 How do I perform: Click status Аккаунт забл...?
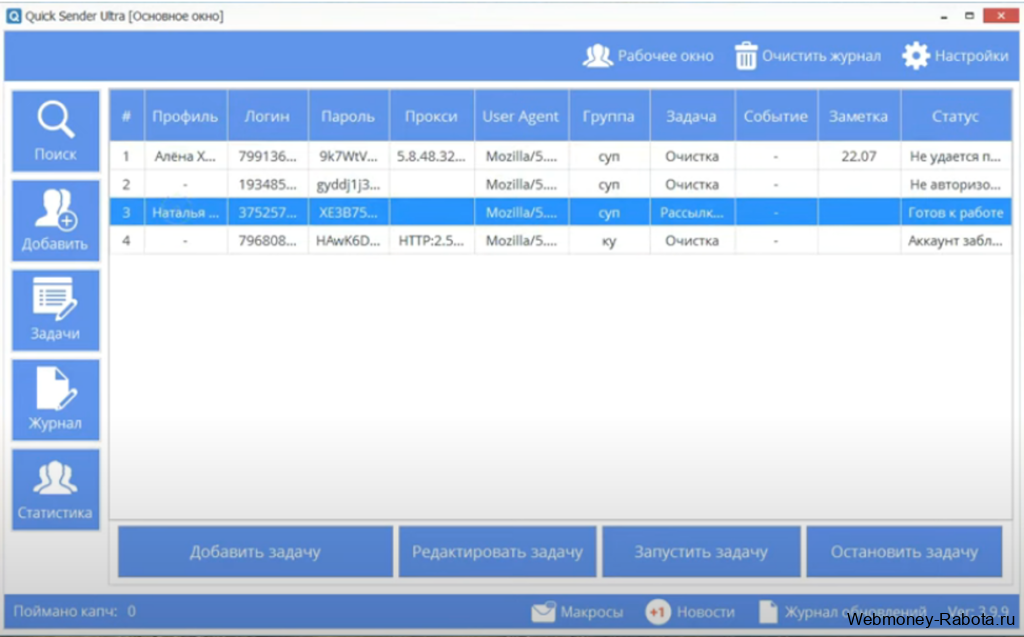point(955,240)
